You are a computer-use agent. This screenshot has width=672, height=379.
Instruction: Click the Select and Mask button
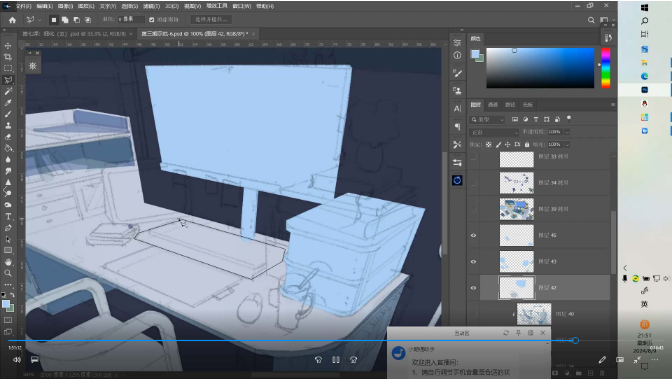[211, 20]
